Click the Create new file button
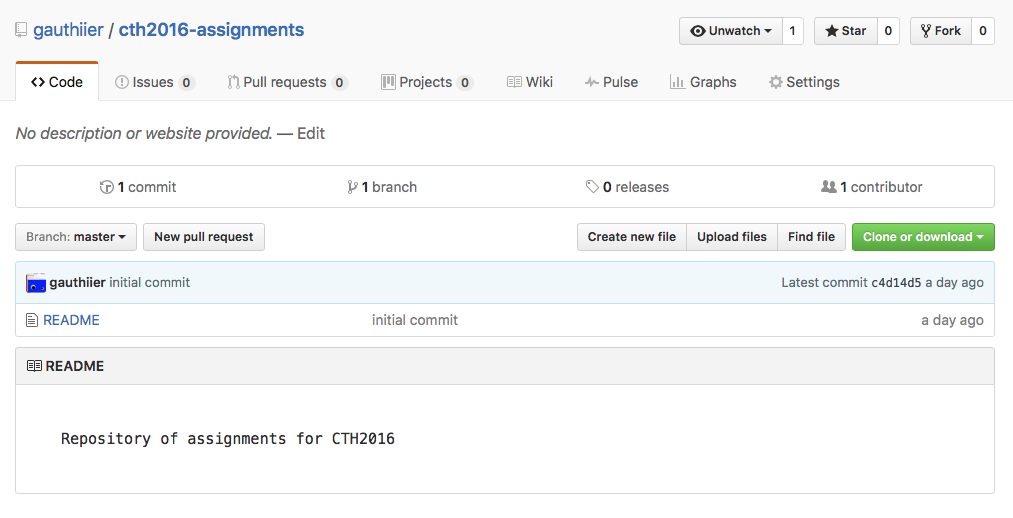This screenshot has height=518, width=1013. [631, 237]
